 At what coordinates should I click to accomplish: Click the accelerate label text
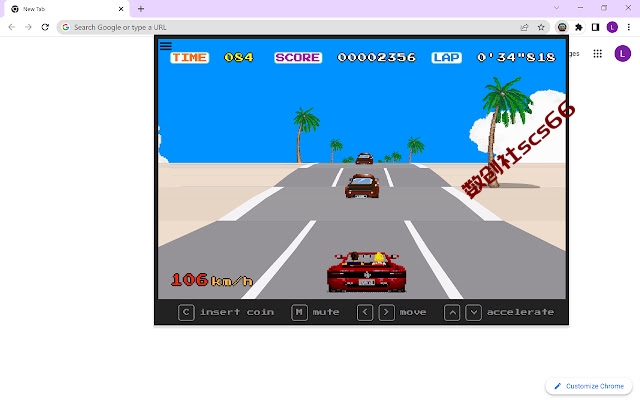point(520,312)
